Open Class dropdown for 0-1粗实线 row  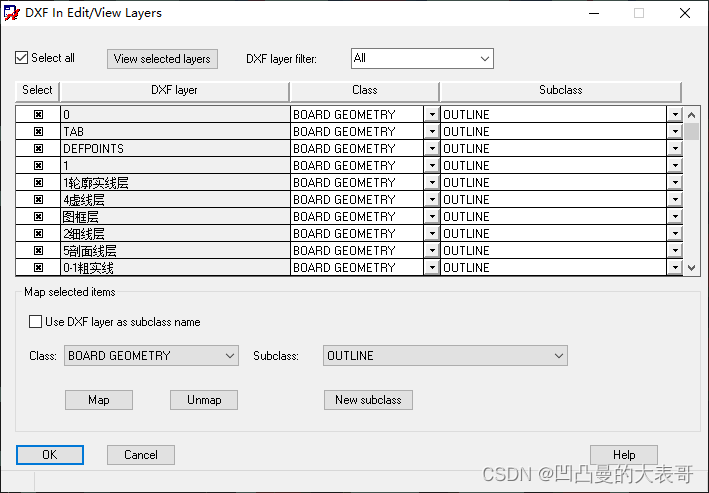click(432, 268)
